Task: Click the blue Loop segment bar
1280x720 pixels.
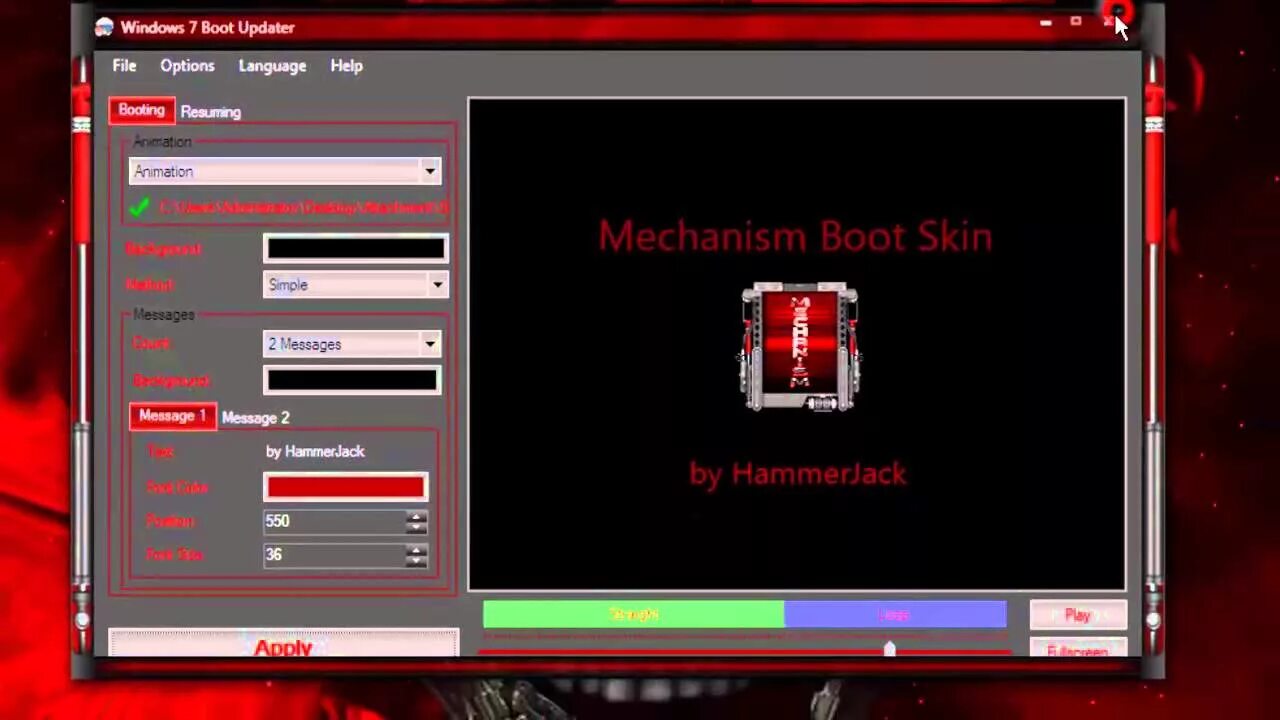Action: pos(895,614)
